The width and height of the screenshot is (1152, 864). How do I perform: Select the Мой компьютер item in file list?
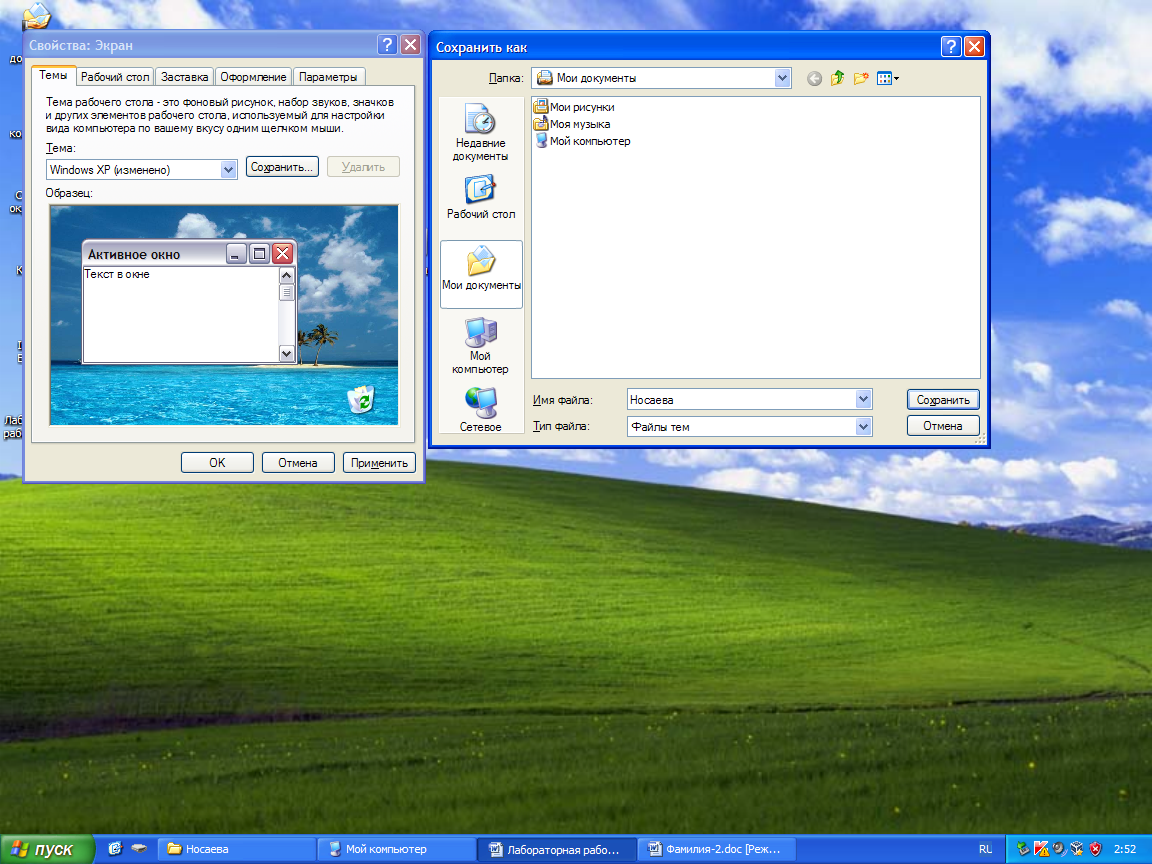point(583,141)
